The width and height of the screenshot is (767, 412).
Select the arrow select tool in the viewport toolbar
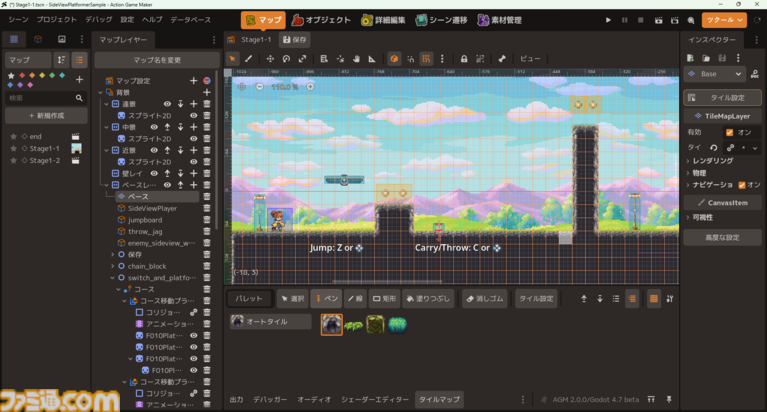(x=232, y=59)
